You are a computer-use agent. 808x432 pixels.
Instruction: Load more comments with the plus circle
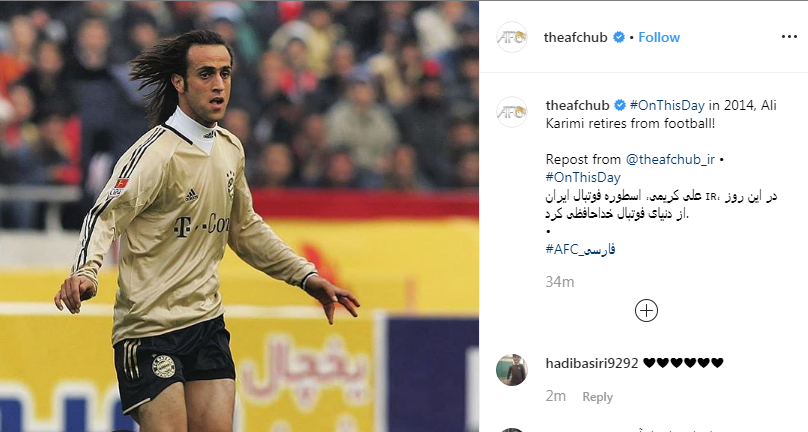[x=646, y=311]
